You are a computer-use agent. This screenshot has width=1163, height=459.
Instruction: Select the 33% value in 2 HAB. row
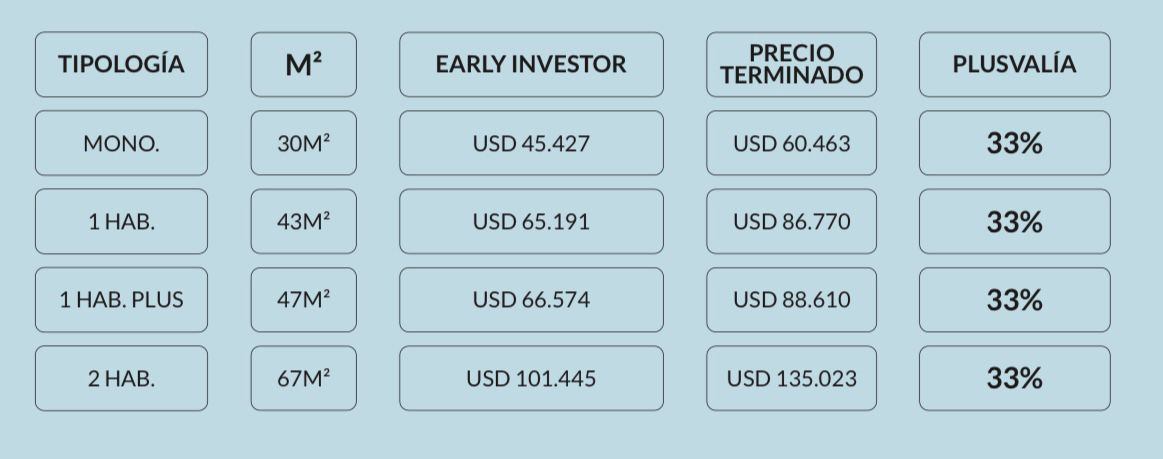click(1015, 378)
